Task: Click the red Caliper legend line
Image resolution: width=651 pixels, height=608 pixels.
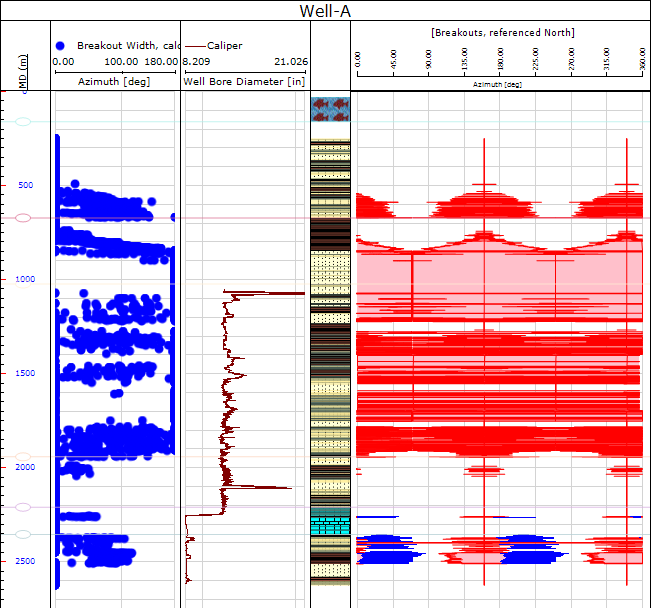Action: (196, 46)
